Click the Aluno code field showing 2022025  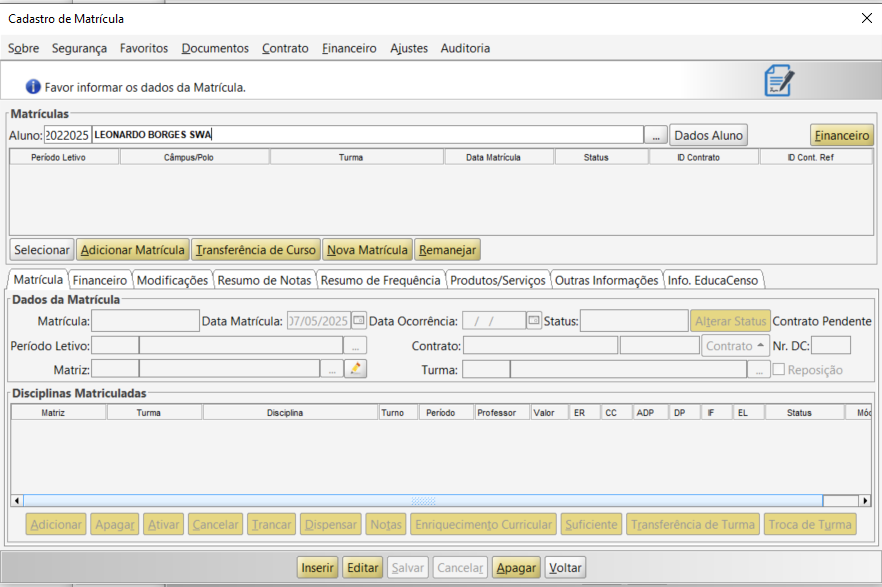pos(67,135)
